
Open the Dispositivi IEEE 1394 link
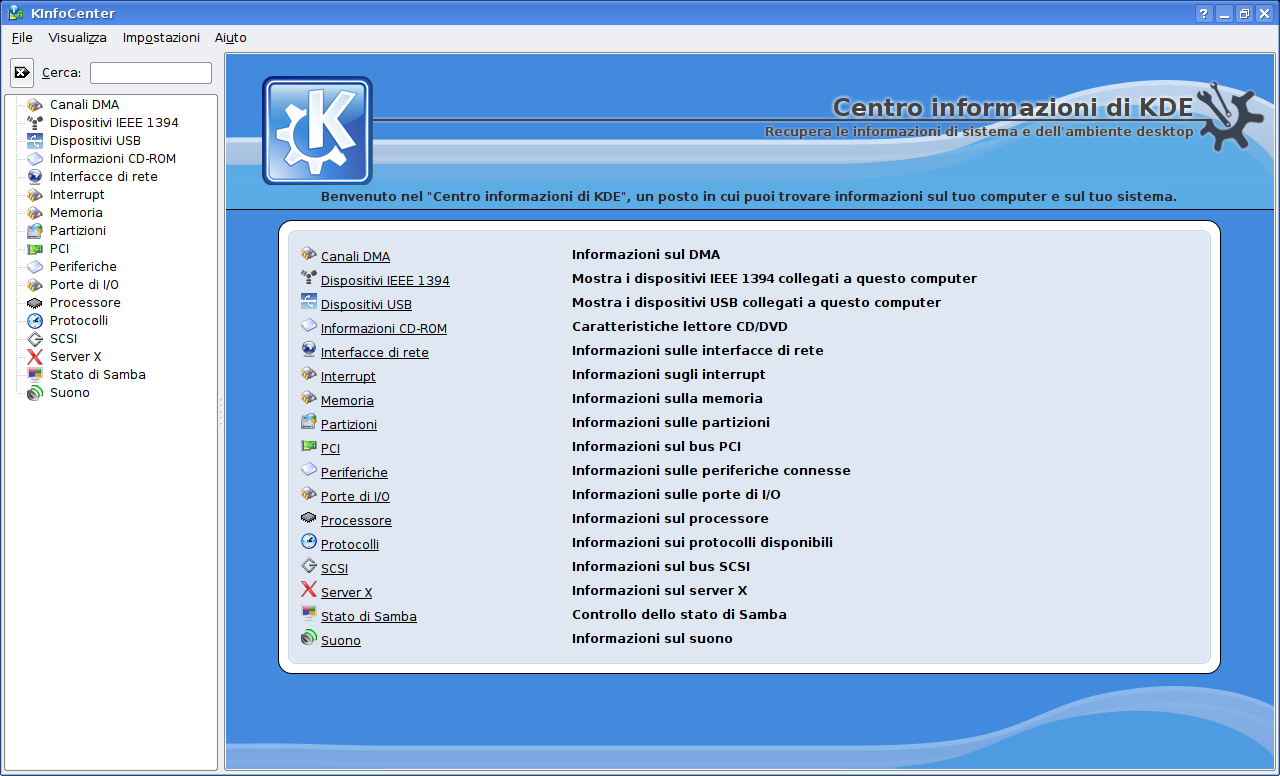[385, 281]
